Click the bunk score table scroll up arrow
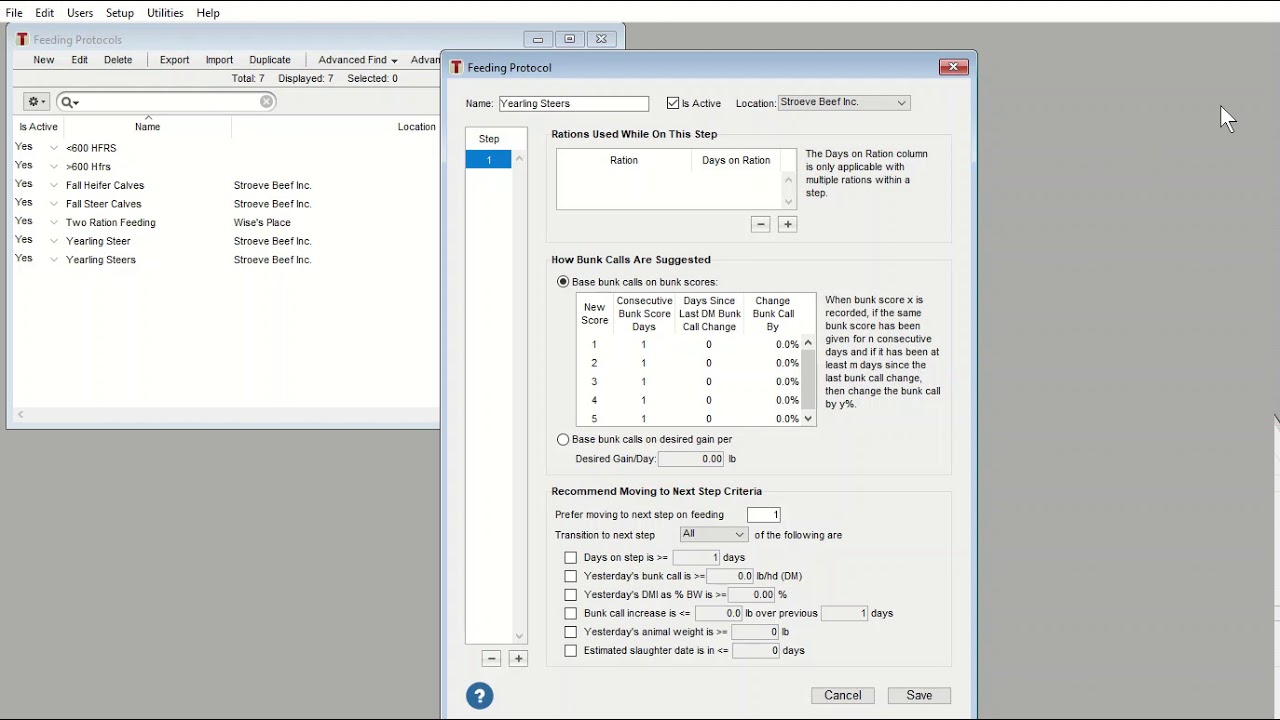The image size is (1280, 720). pos(808,343)
